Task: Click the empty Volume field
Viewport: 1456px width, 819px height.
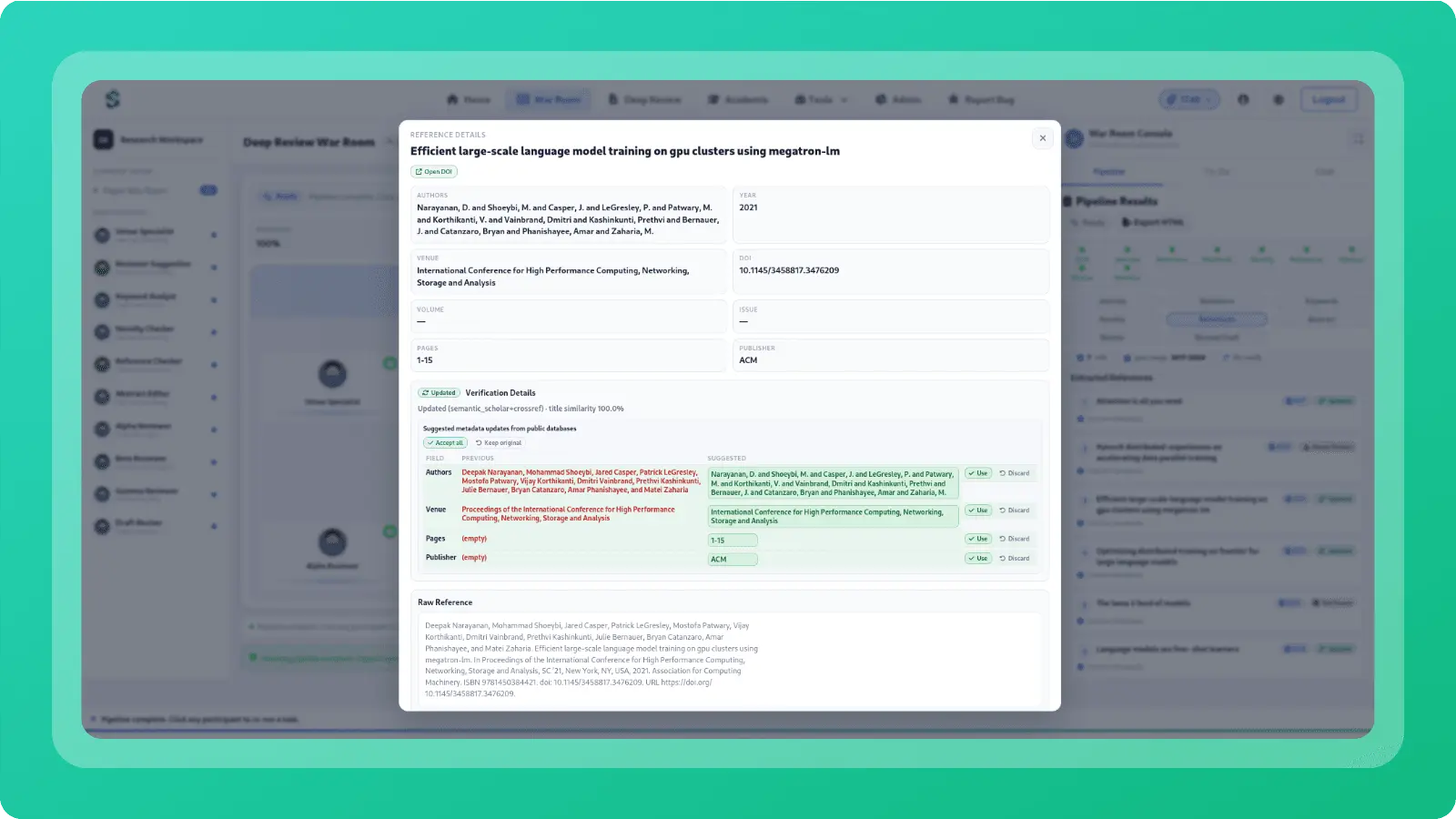Action: point(569,317)
